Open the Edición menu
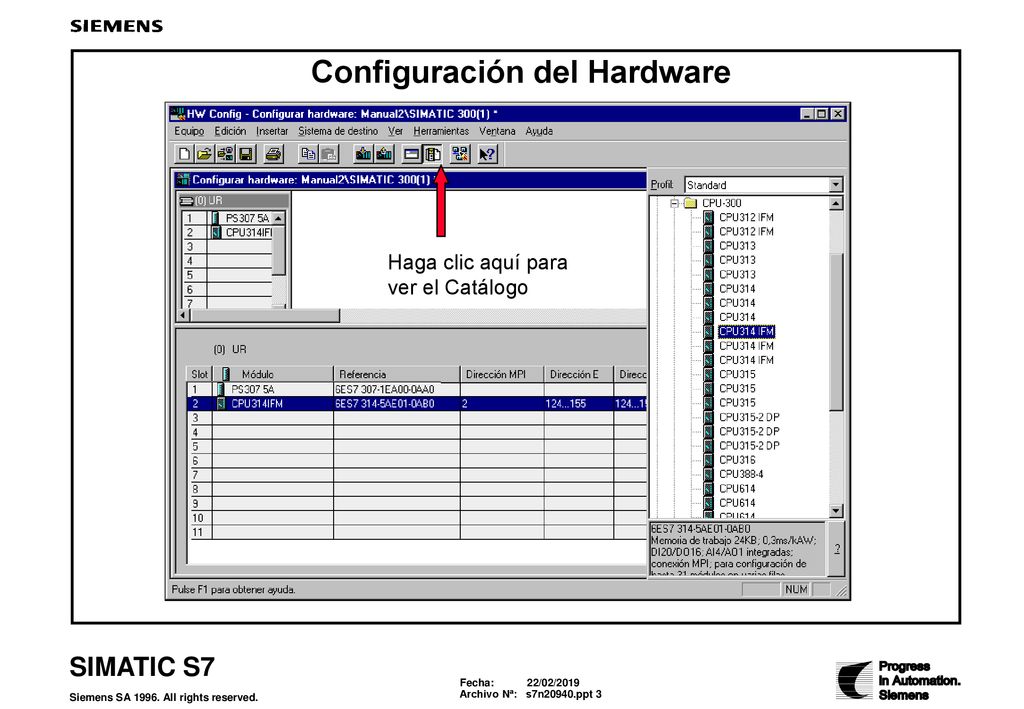The width and height of the screenshot is (1024, 709). point(231,131)
